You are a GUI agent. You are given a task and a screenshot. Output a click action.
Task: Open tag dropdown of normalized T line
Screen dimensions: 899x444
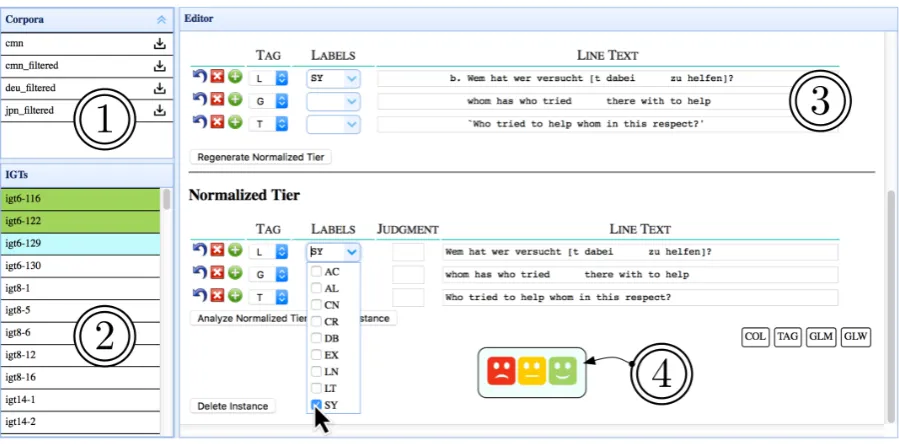click(268, 297)
